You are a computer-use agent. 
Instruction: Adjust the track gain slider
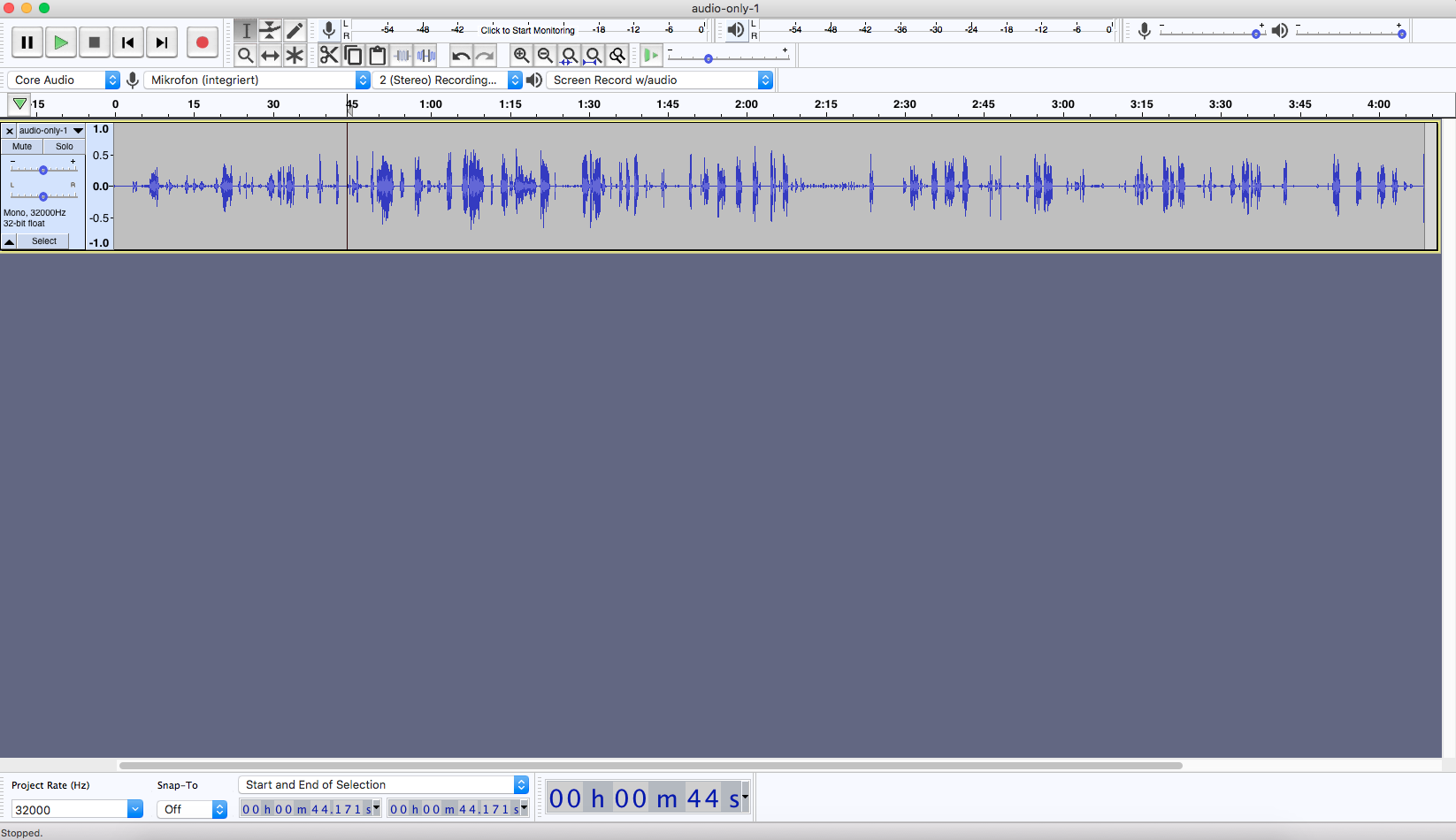point(43,169)
